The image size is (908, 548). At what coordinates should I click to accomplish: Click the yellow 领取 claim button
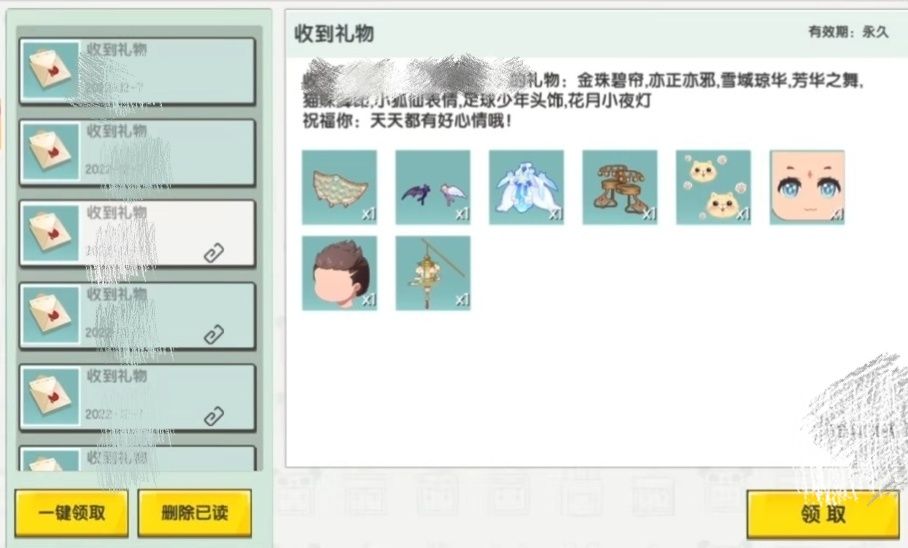point(823,514)
